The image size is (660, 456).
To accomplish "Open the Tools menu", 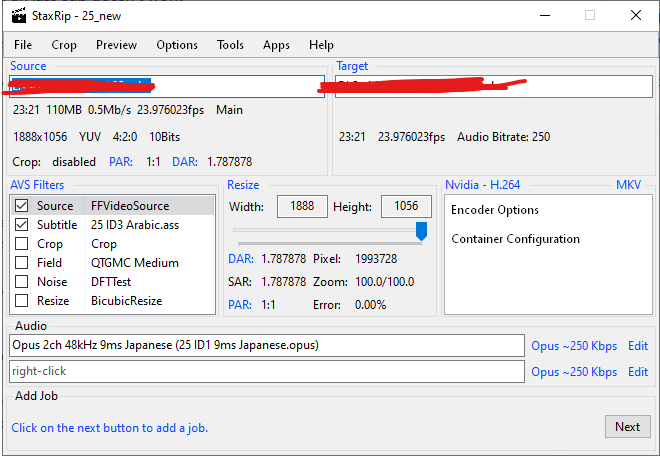I will point(230,45).
